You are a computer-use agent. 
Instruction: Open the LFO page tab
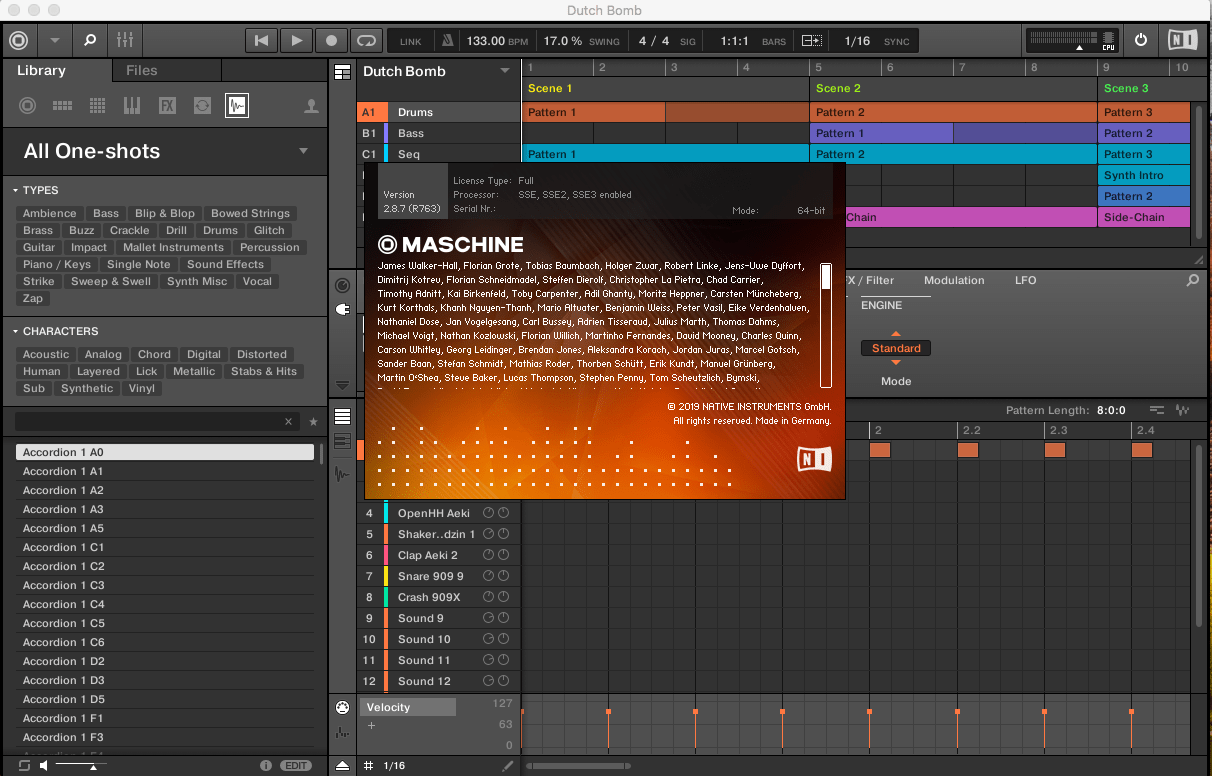[1025, 281]
